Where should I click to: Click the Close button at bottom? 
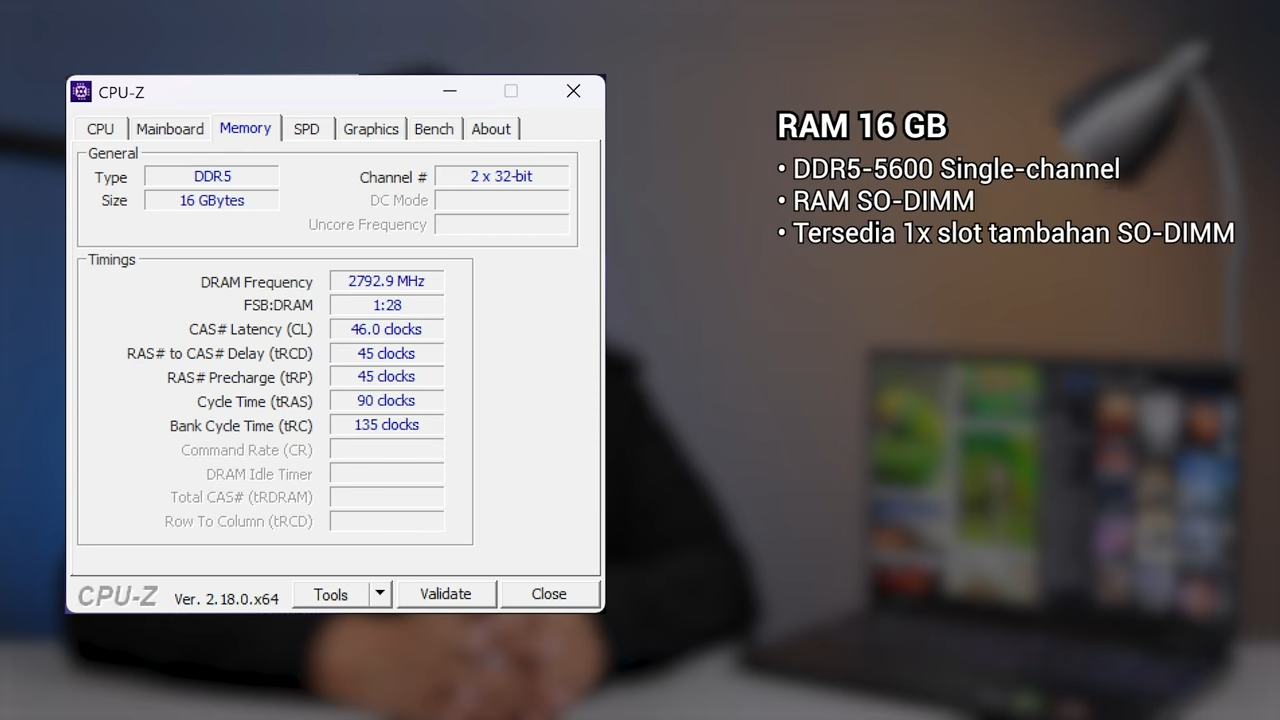(549, 594)
